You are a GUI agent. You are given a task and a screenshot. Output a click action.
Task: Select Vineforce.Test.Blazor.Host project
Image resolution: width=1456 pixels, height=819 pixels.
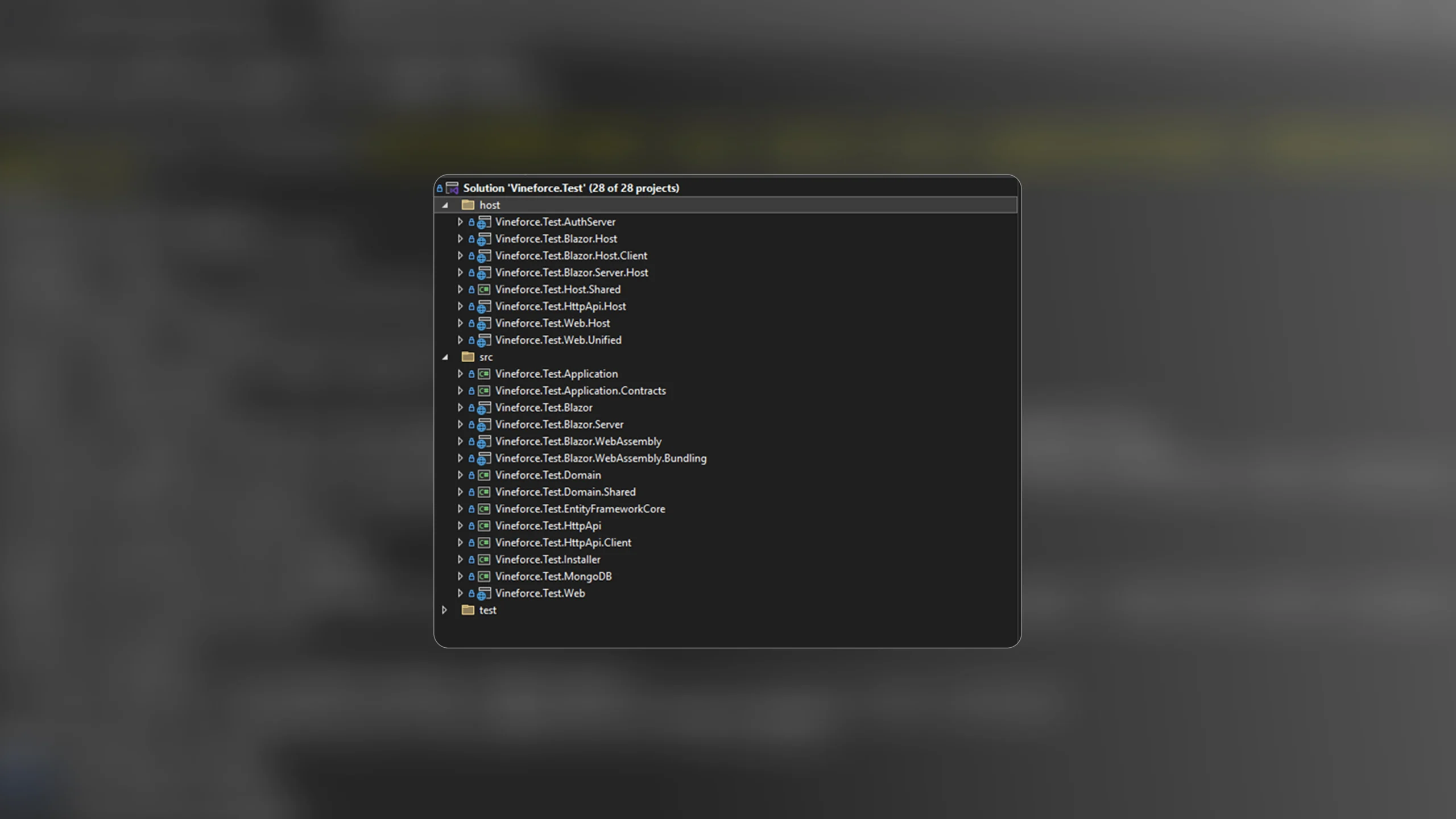point(556,239)
